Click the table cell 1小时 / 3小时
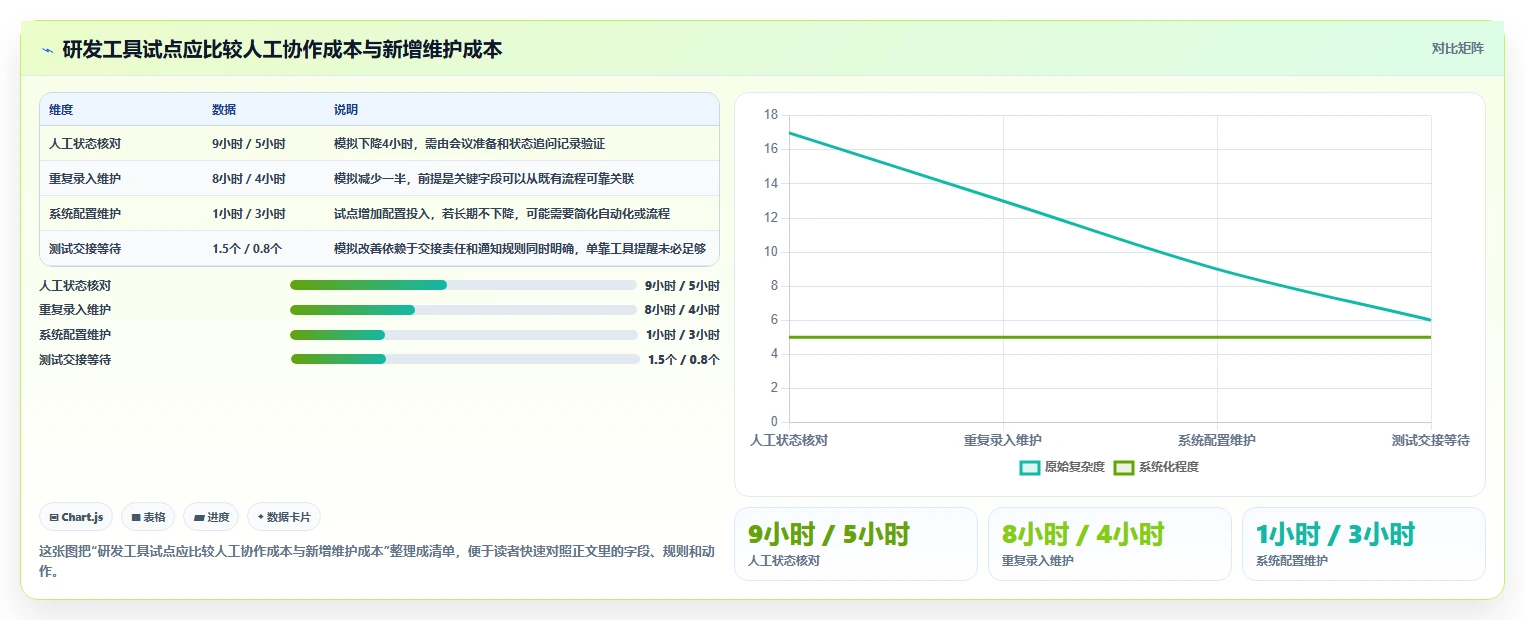Viewport: 1525px width, 620px height. (x=248, y=214)
